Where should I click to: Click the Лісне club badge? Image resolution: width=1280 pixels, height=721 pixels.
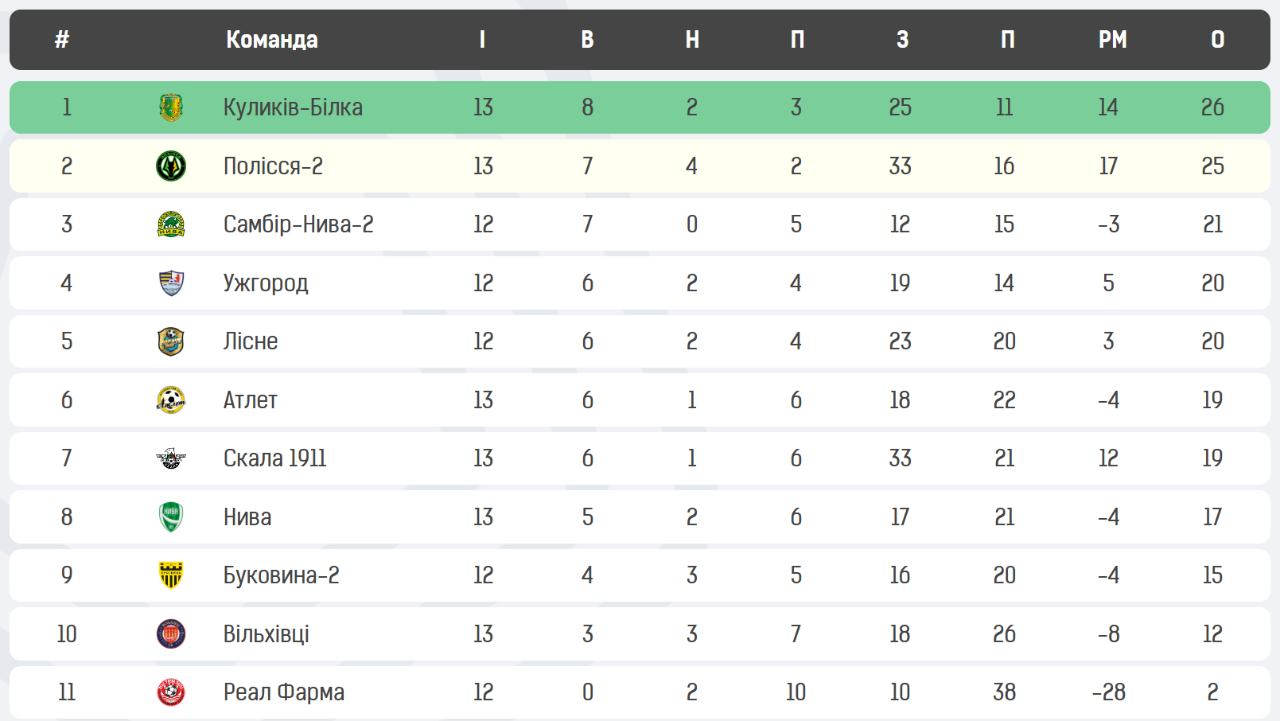[171, 341]
